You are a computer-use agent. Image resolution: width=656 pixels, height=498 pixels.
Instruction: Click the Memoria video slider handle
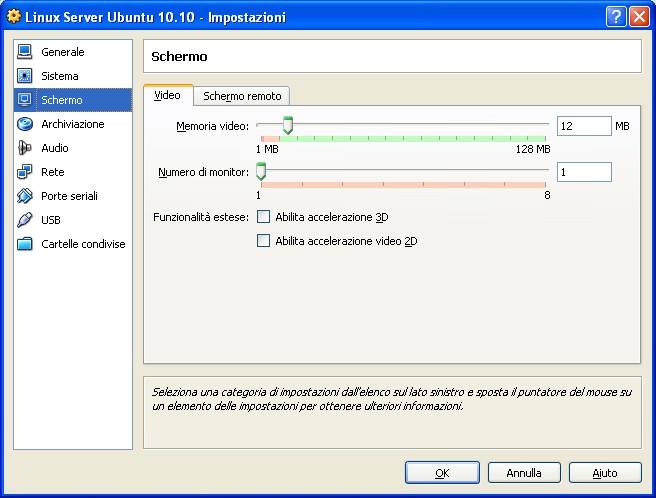coord(288,125)
